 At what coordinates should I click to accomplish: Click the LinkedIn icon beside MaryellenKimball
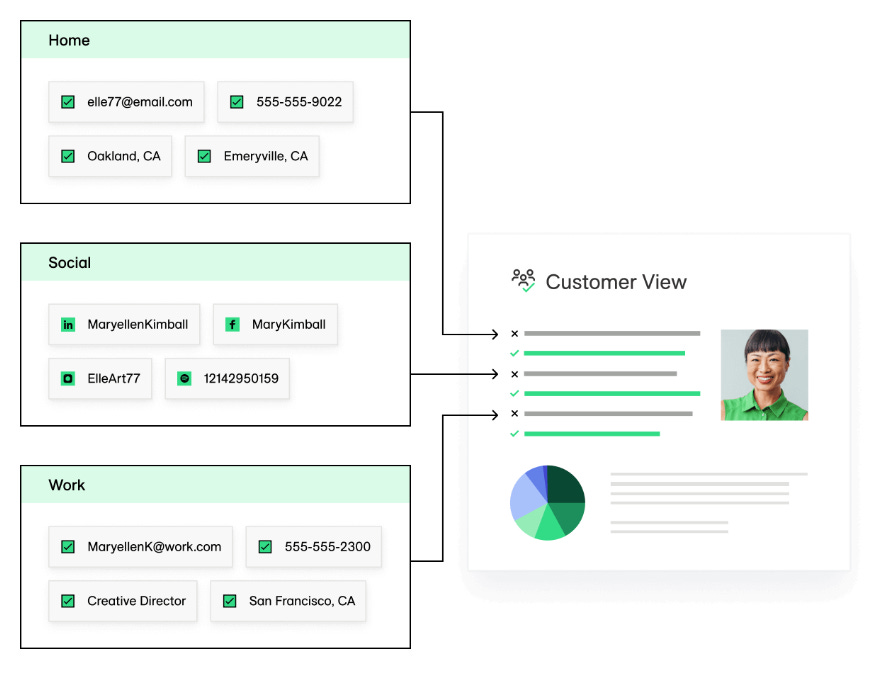pyautogui.click(x=68, y=325)
